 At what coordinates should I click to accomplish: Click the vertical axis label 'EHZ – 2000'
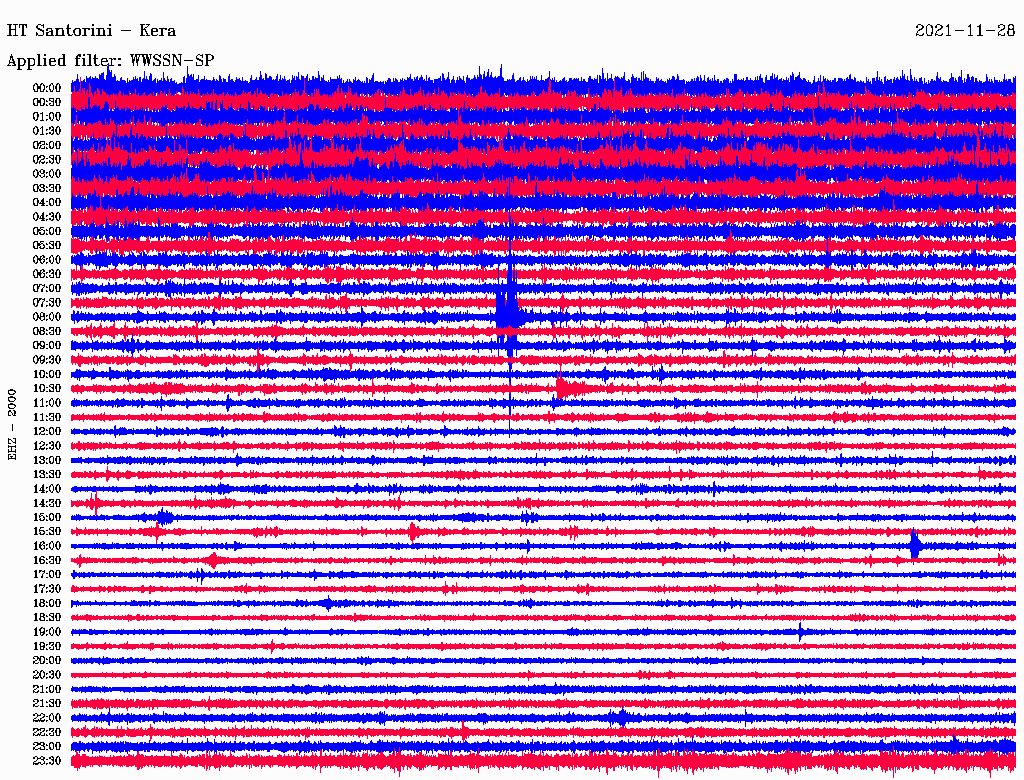(x=12, y=425)
